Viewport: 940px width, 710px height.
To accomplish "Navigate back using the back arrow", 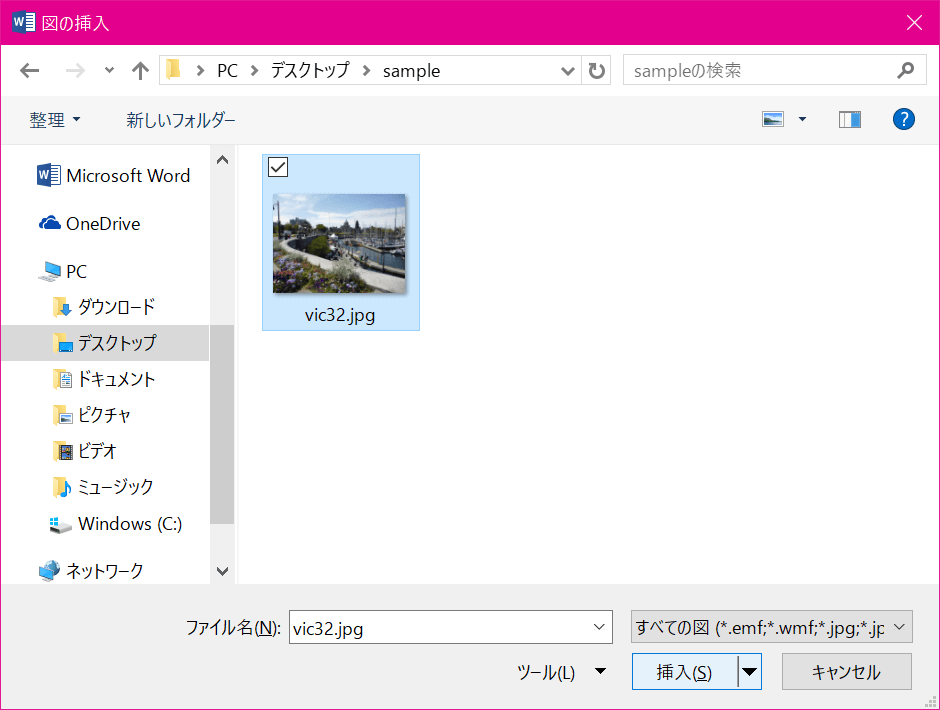I will [29, 70].
